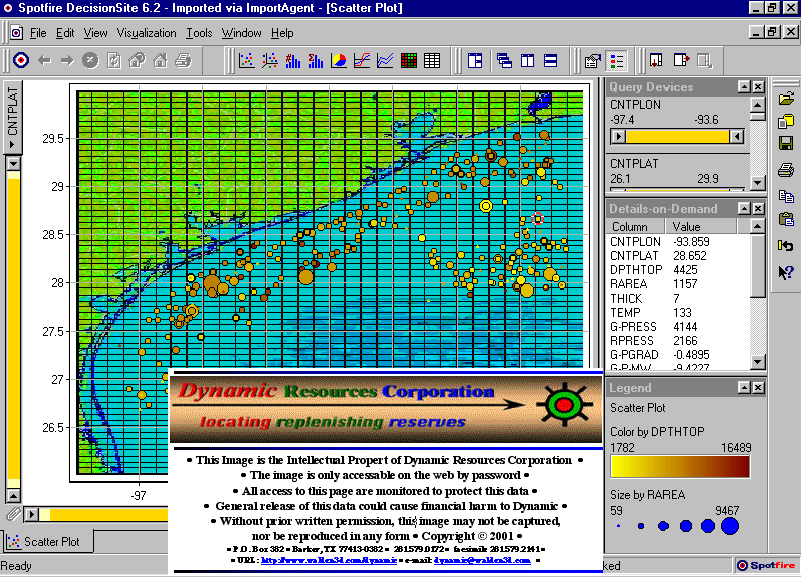The width and height of the screenshot is (801, 577).
Task: Collapse the Legend panel
Action: click(743, 388)
